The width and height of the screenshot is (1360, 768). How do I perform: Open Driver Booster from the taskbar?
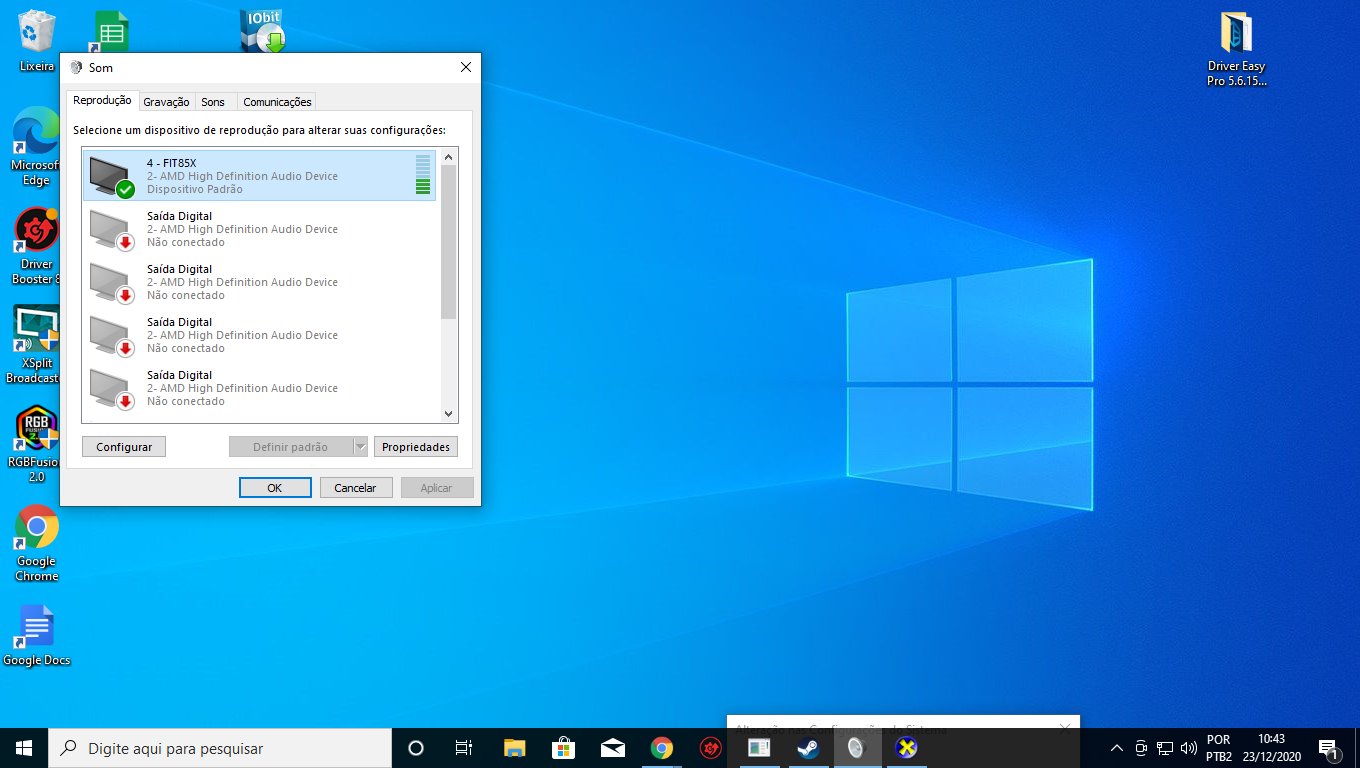click(710, 748)
